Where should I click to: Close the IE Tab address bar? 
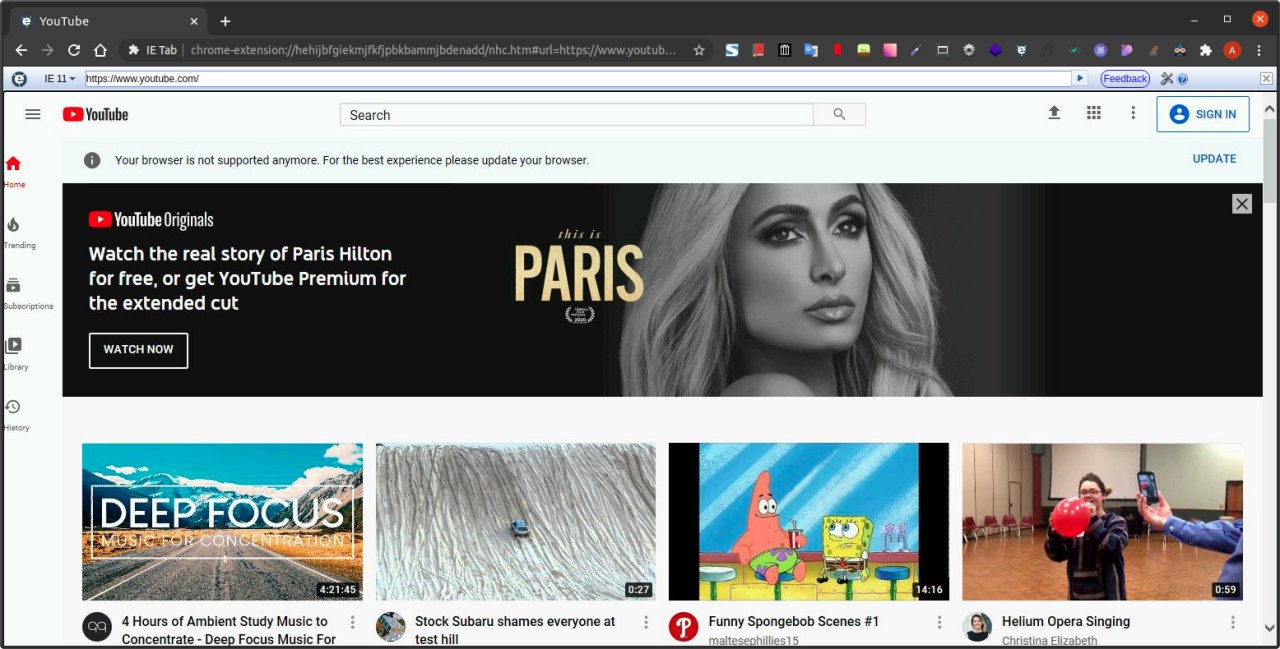point(1266,78)
